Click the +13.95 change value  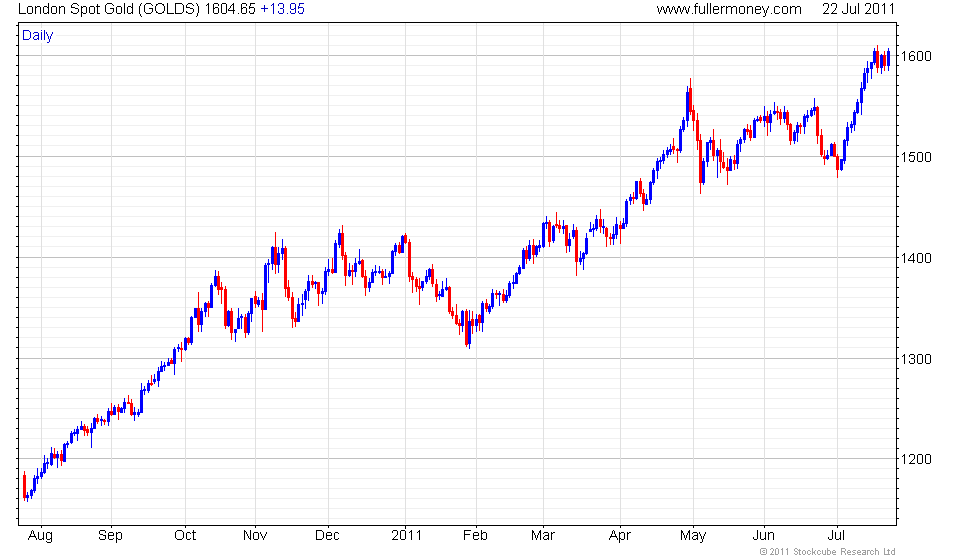pyautogui.click(x=282, y=9)
